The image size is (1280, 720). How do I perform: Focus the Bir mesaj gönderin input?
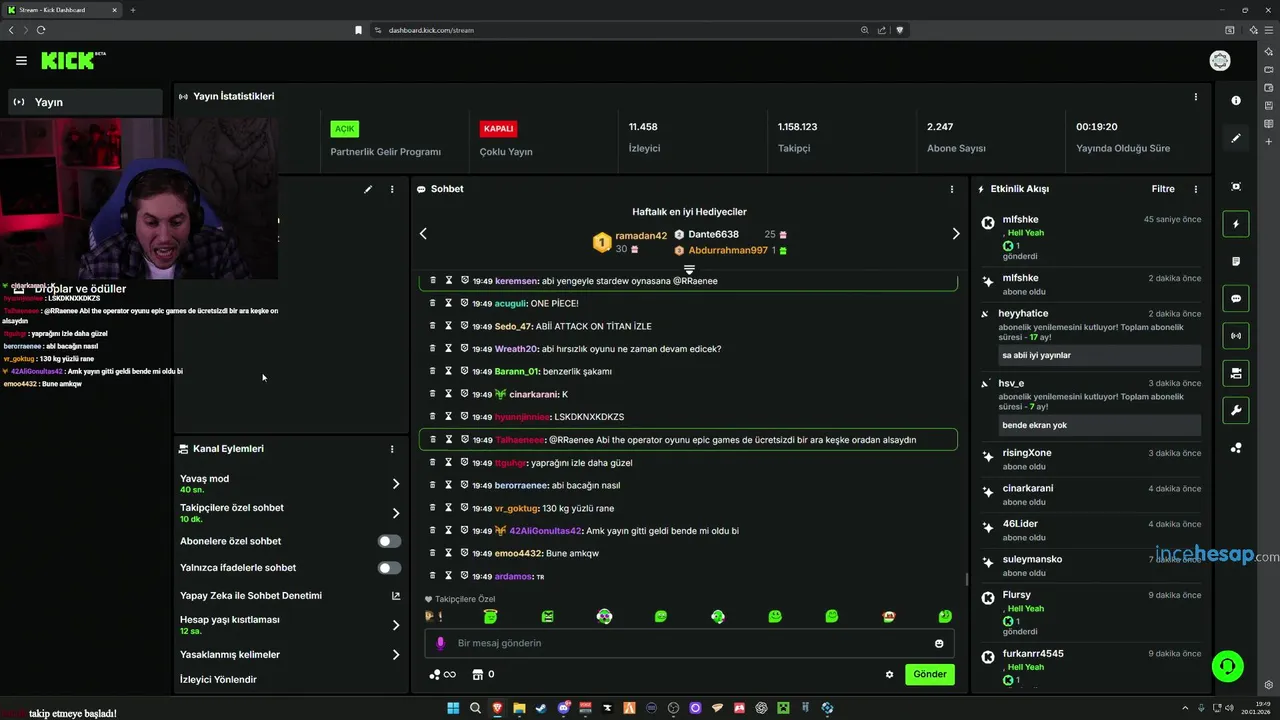pos(689,643)
